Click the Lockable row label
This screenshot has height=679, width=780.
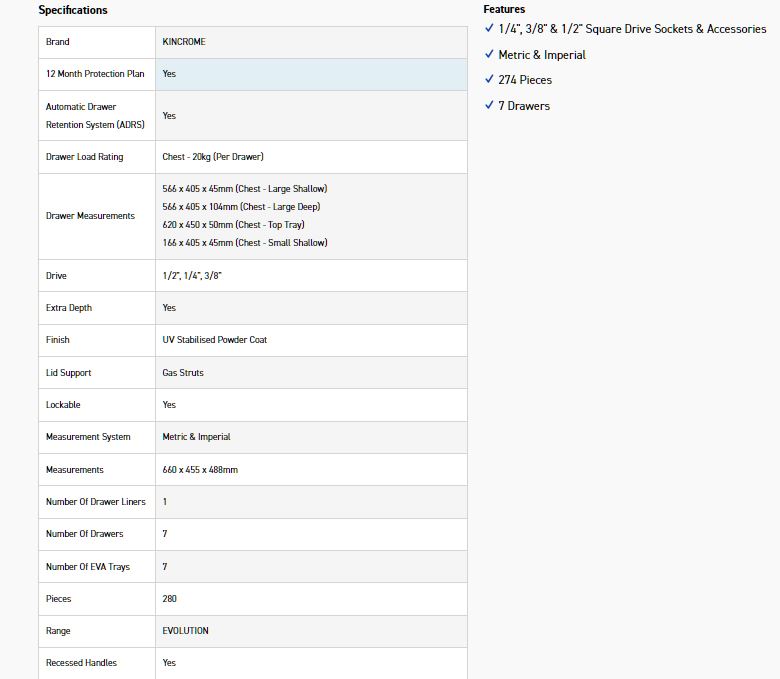(x=63, y=405)
